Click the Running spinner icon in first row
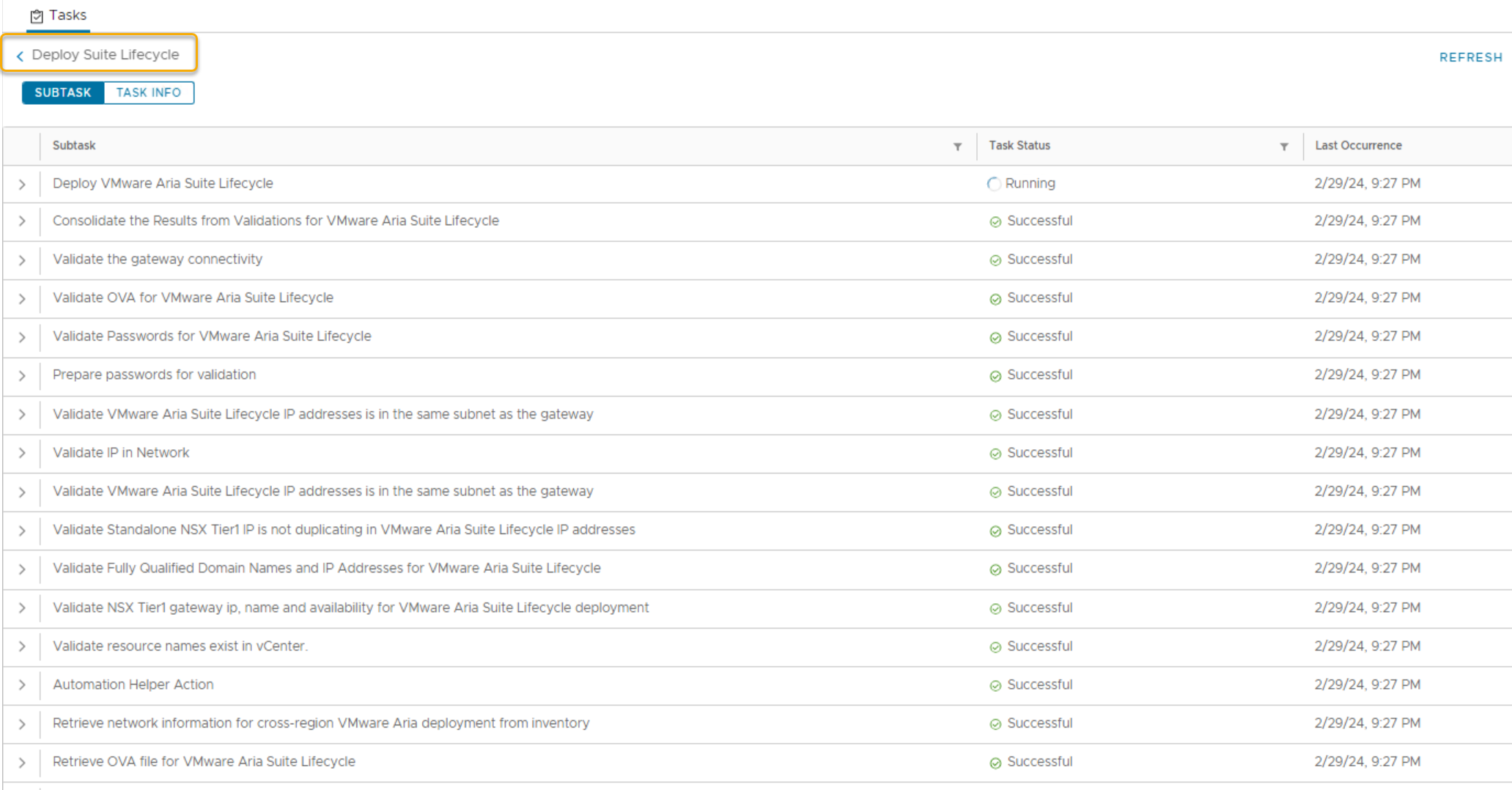This screenshot has height=790, width=1512. coord(994,184)
